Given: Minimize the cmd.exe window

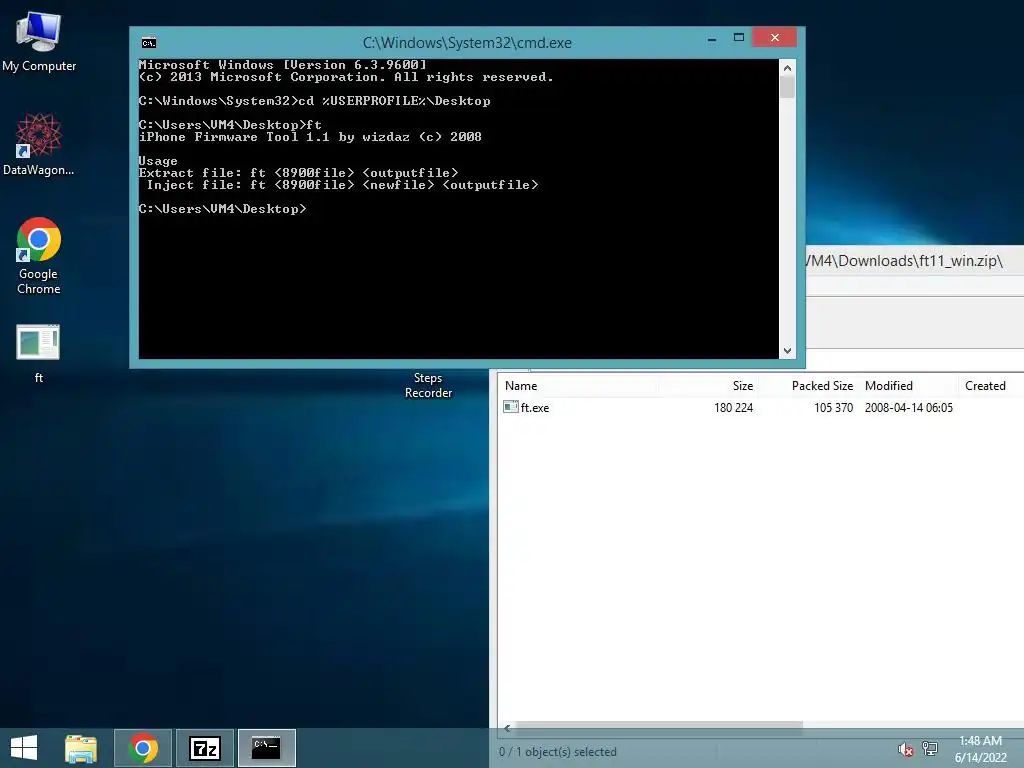Looking at the screenshot, I should coord(712,39).
